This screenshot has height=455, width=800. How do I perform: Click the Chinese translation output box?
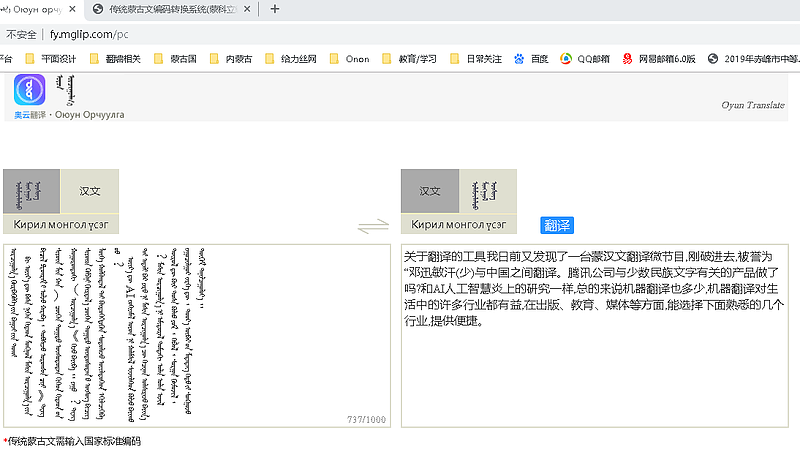click(x=595, y=336)
